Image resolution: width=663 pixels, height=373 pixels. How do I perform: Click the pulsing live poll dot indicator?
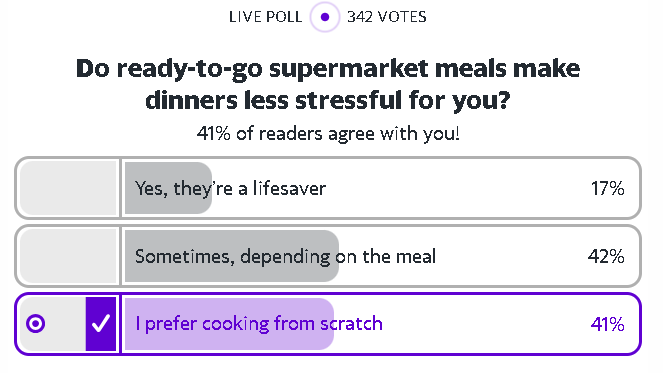325,17
